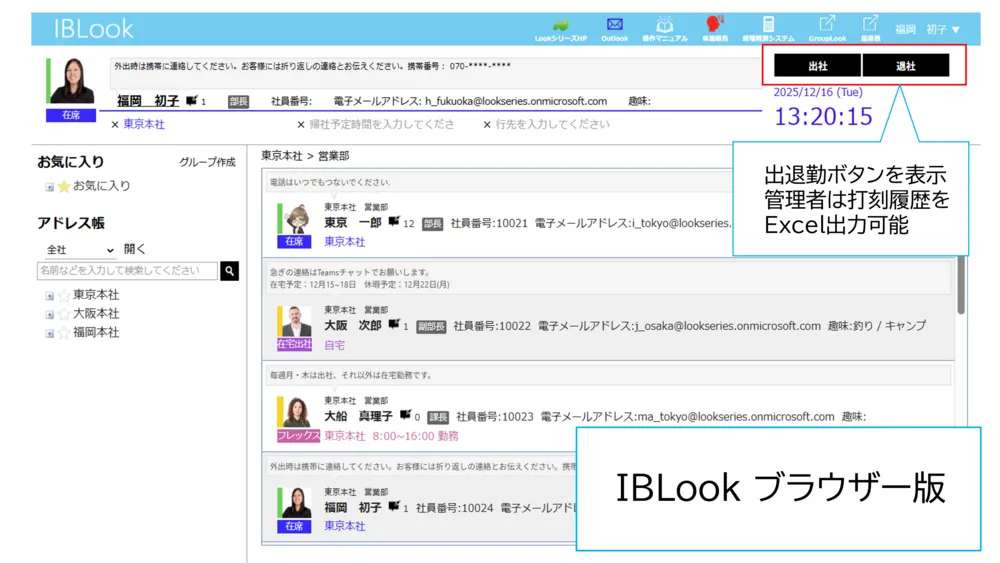The image size is (1000, 563).
Task: Click the message flag beside 大阪 次郎
Action: pyautogui.click(x=393, y=325)
